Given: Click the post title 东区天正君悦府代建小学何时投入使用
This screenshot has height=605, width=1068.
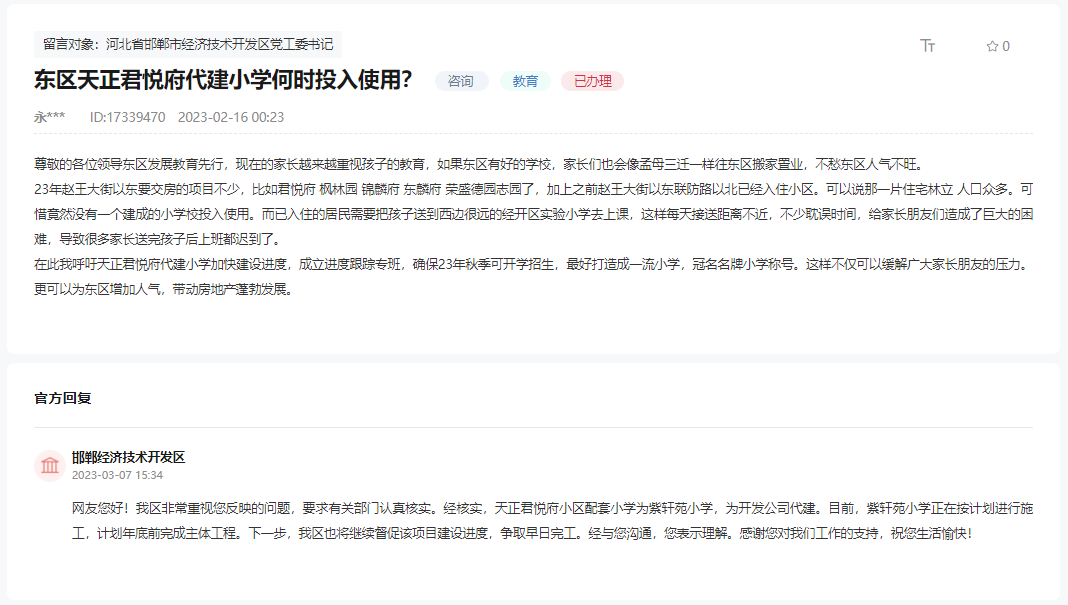Looking at the screenshot, I should point(223,80).
